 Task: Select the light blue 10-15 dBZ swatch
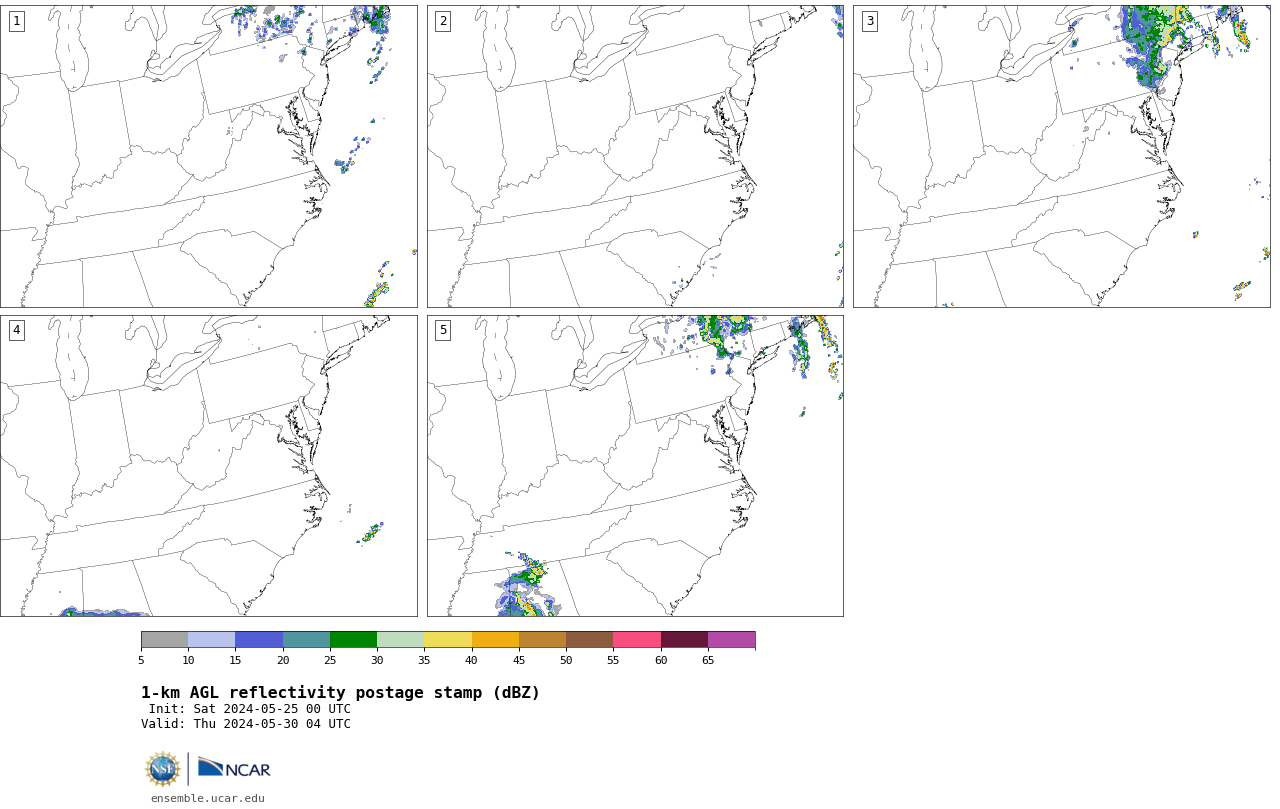click(x=212, y=640)
